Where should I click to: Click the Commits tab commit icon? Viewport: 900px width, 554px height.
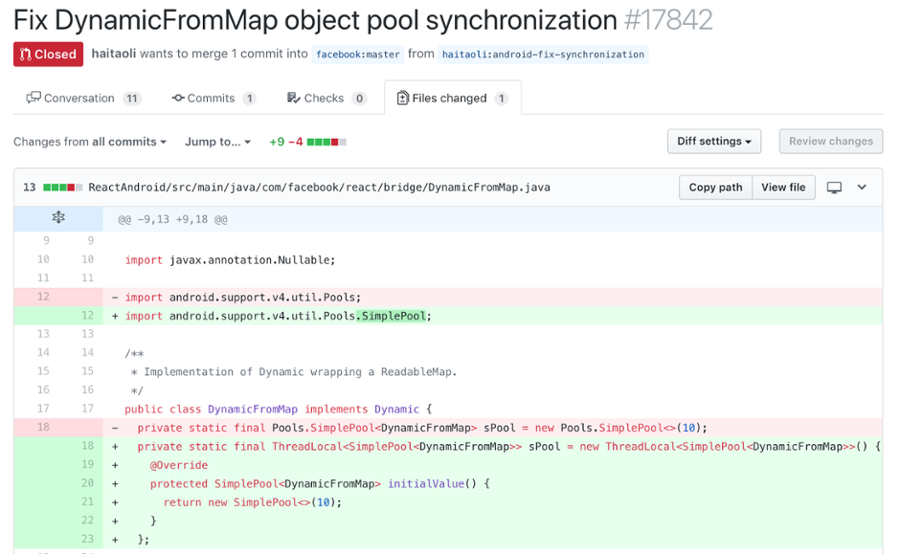[178, 98]
